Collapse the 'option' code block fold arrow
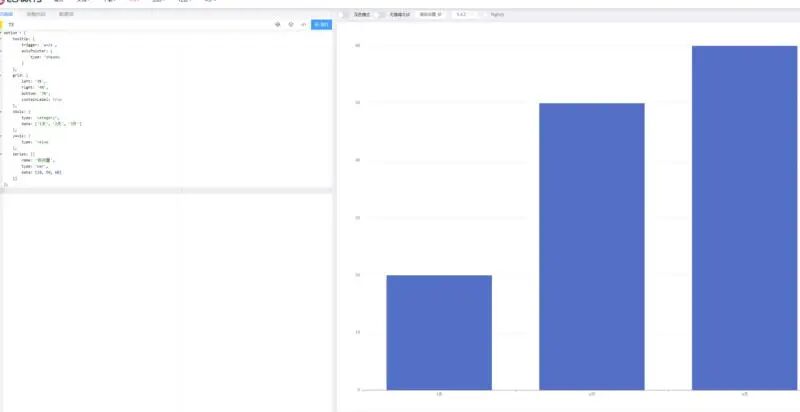The image size is (800, 412). point(1,33)
